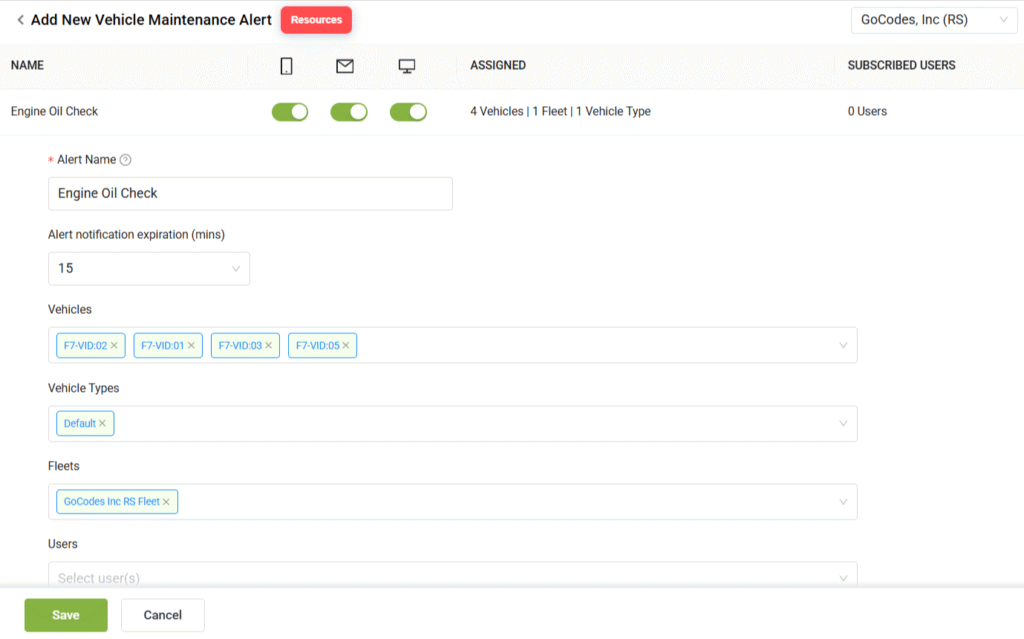Open the Select user(s) dropdown

[x=453, y=575]
